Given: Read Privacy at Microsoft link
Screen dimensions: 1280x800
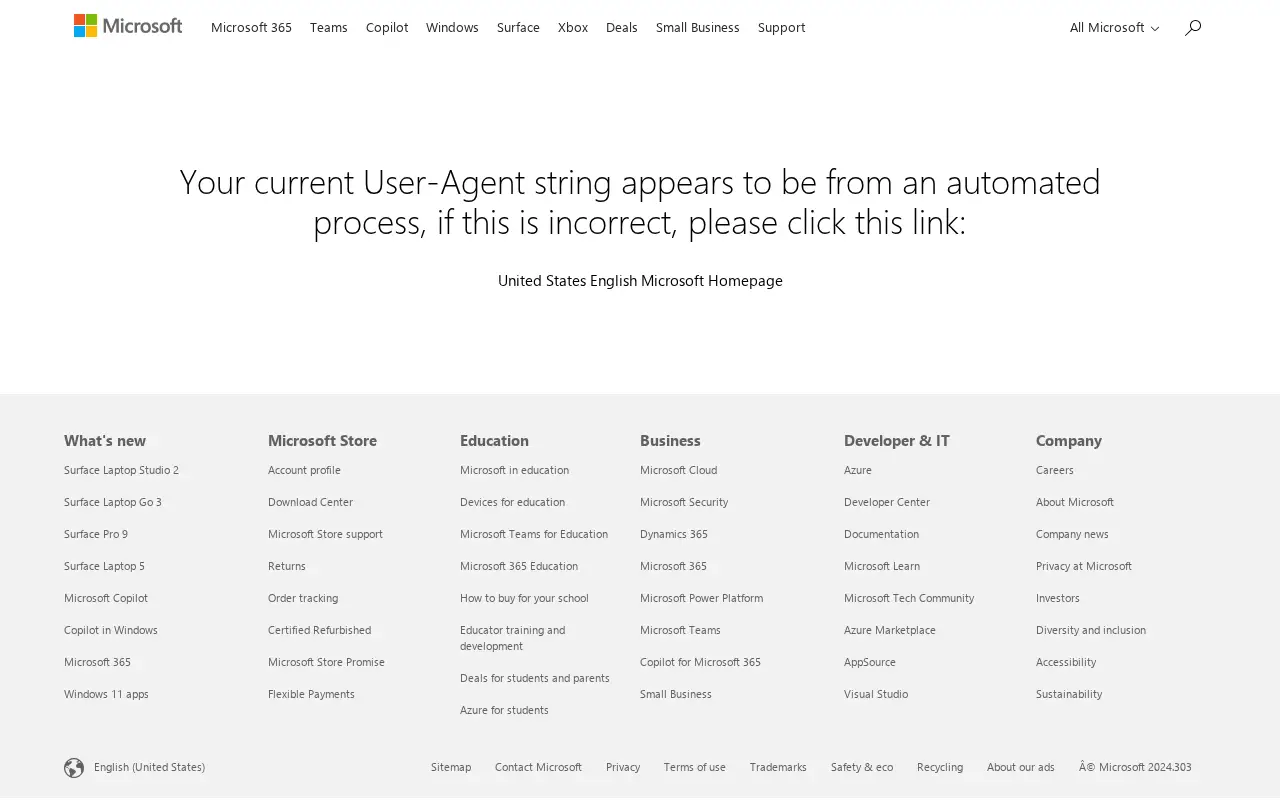Looking at the screenshot, I should 1084,566.
